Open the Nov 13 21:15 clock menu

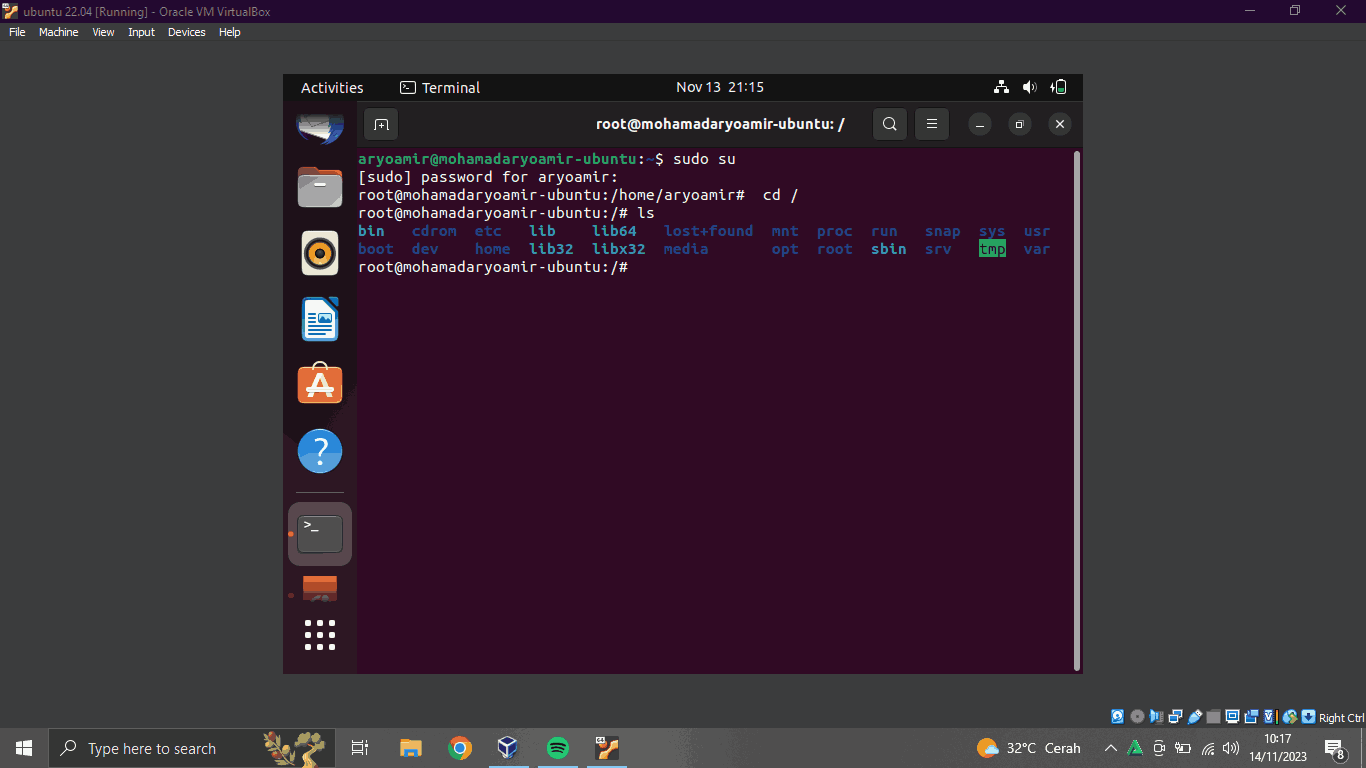pos(720,88)
